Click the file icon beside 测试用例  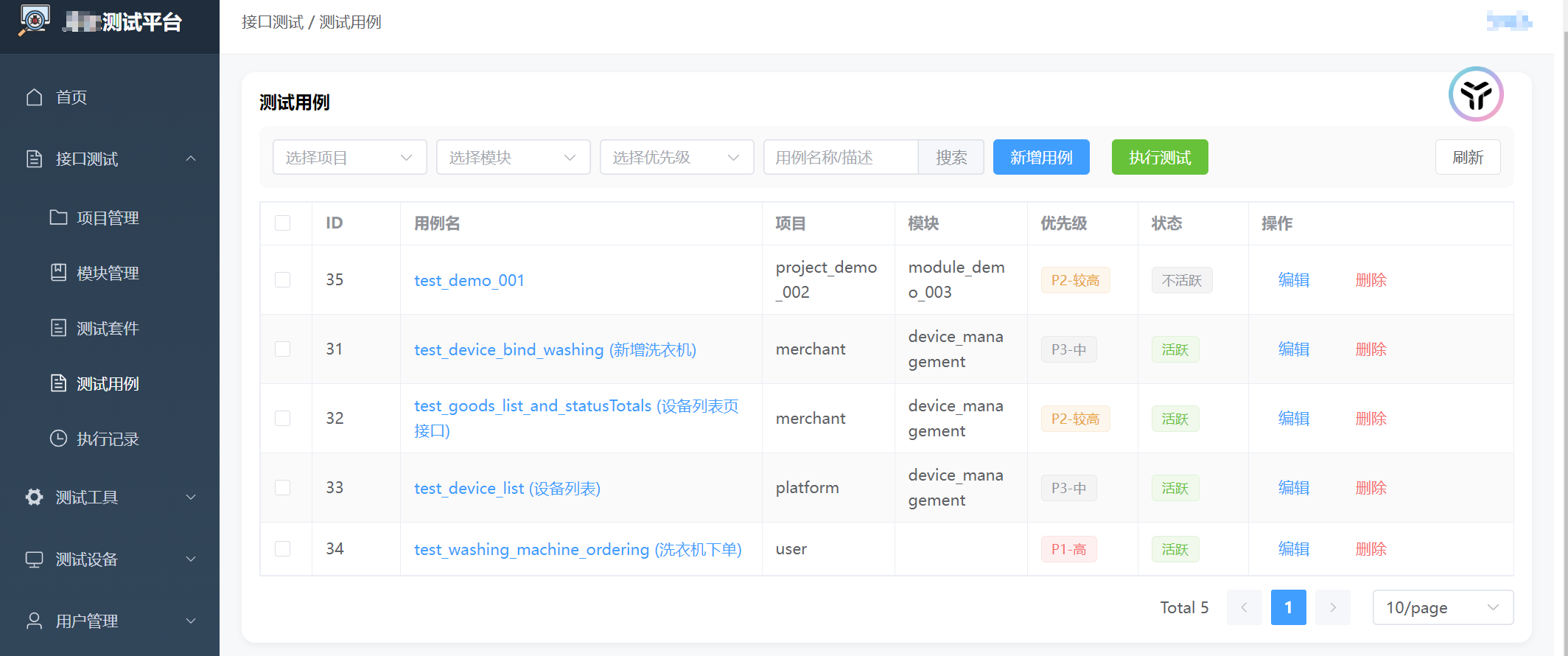coord(58,383)
